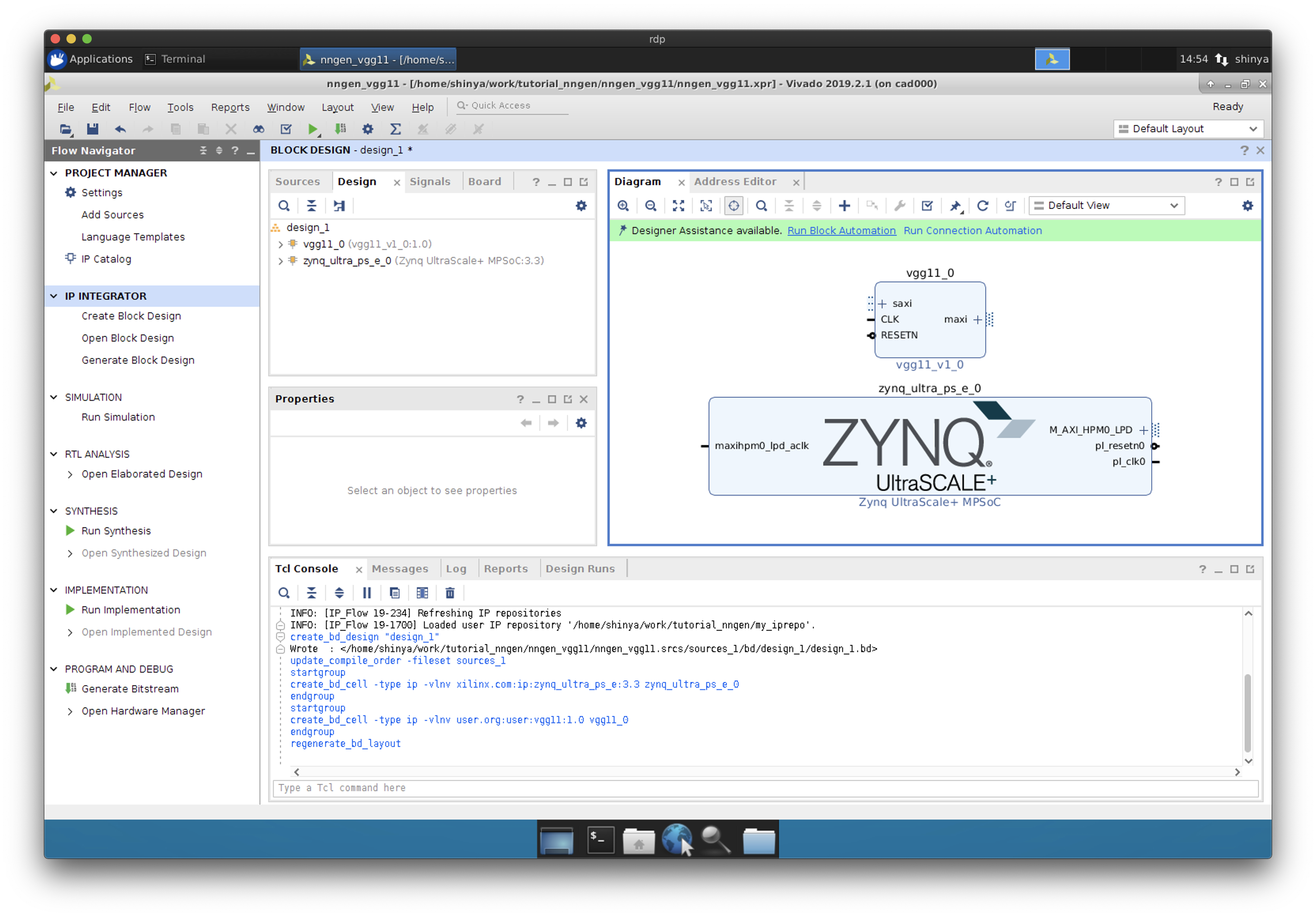Clear the Tcl Console with trash icon
The height and width of the screenshot is (917, 1316).
pyautogui.click(x=450, y=593)
